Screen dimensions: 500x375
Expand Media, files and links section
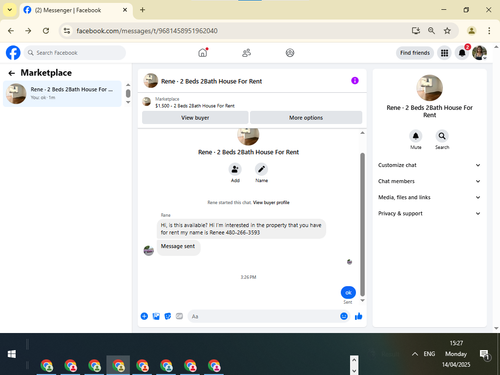[x=429, y=197]
